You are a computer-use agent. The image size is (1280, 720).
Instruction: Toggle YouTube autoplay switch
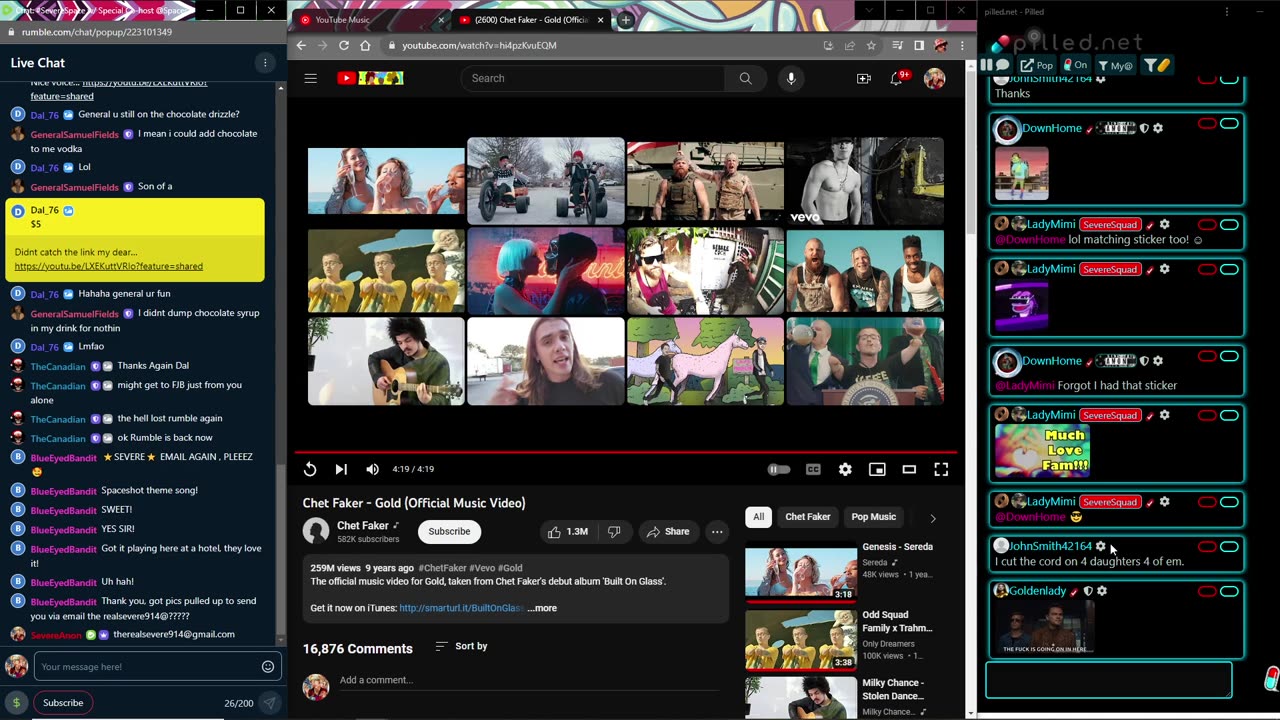point(778,469)
